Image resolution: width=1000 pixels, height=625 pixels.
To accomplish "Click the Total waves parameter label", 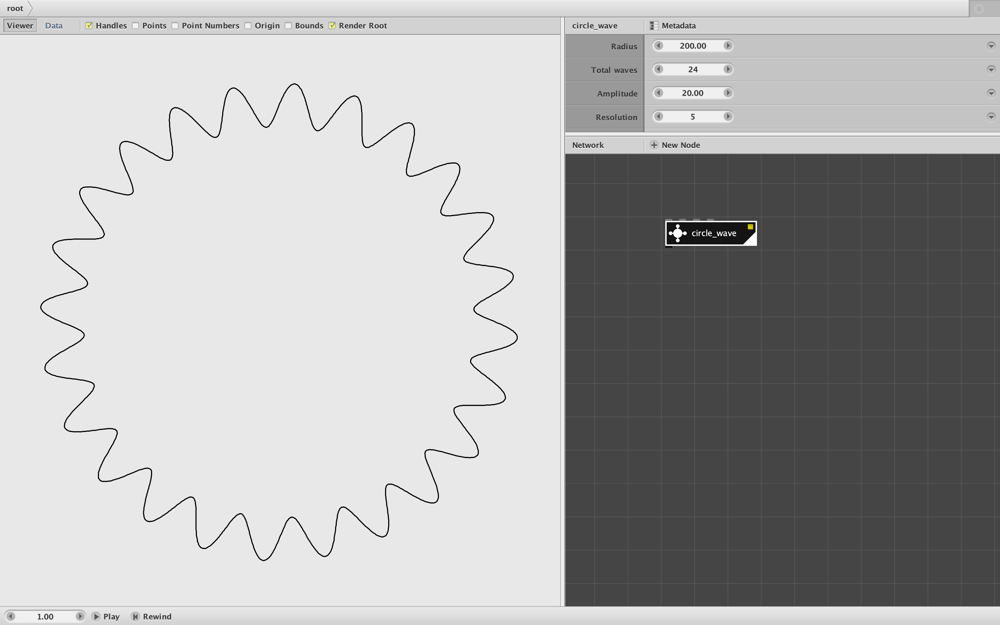I will click(614, 70).
